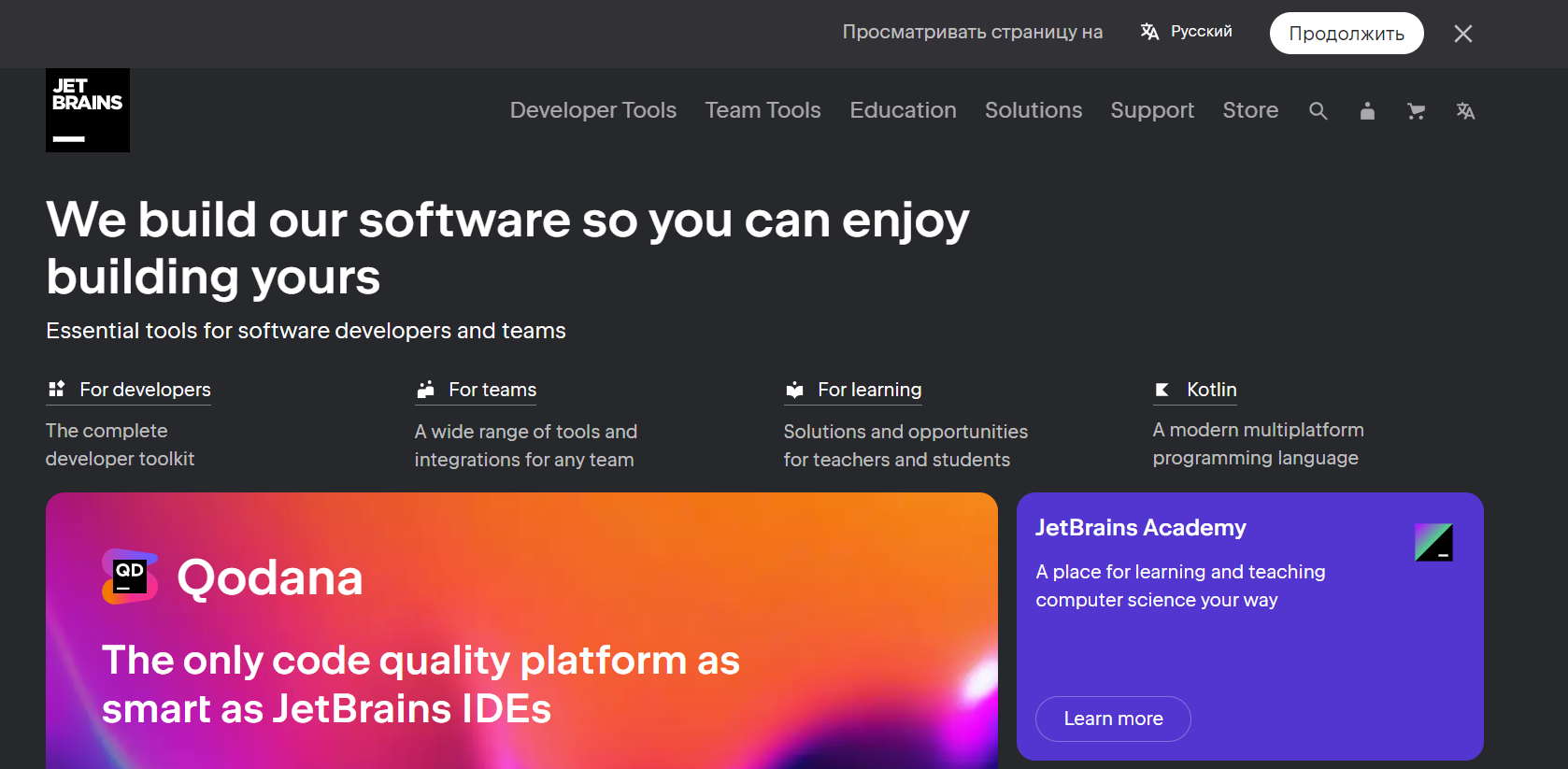This screenshot has width=1568, height=769.
Task: Click the JetBrains Academy card title
Action: coord(1141,528)
